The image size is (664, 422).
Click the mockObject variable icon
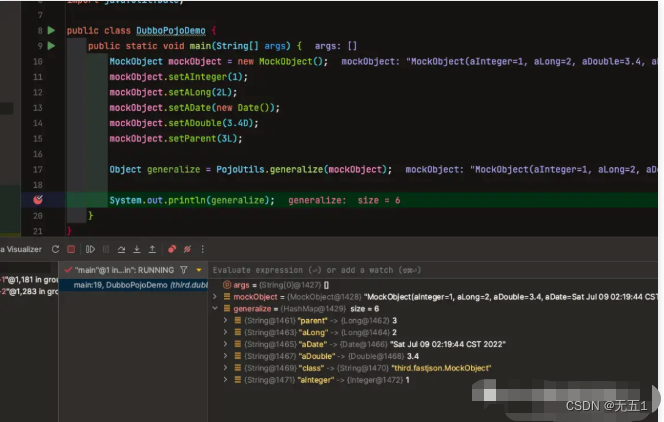click(227, 297)
